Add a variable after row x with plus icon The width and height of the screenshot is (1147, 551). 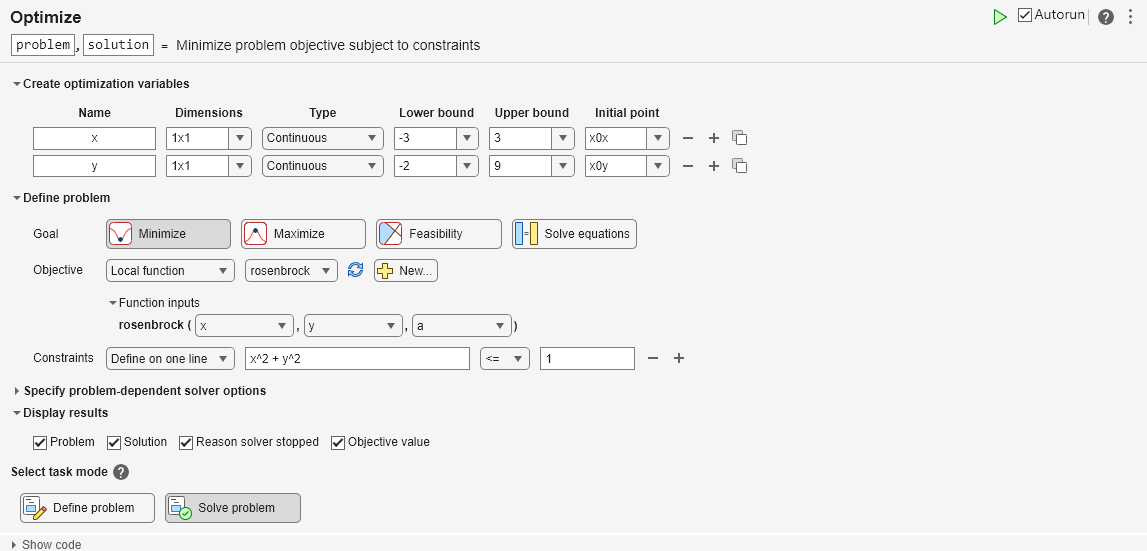click(x=714, y=138)
